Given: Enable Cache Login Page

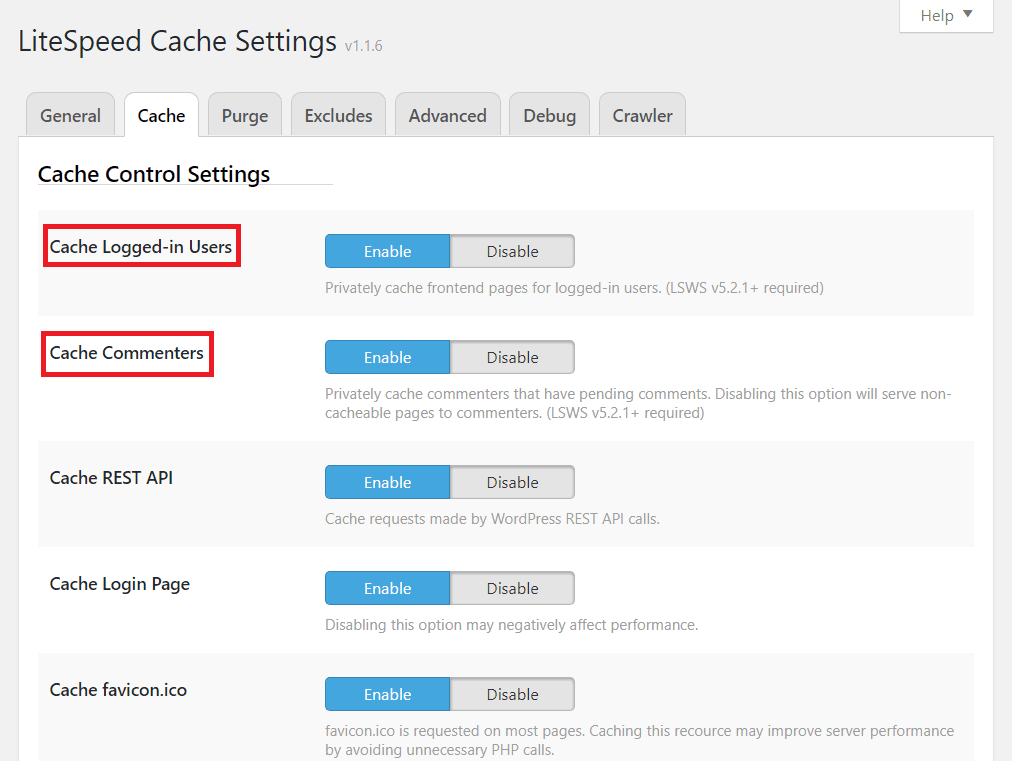Looking at the screenshot, I should (387, 588).
